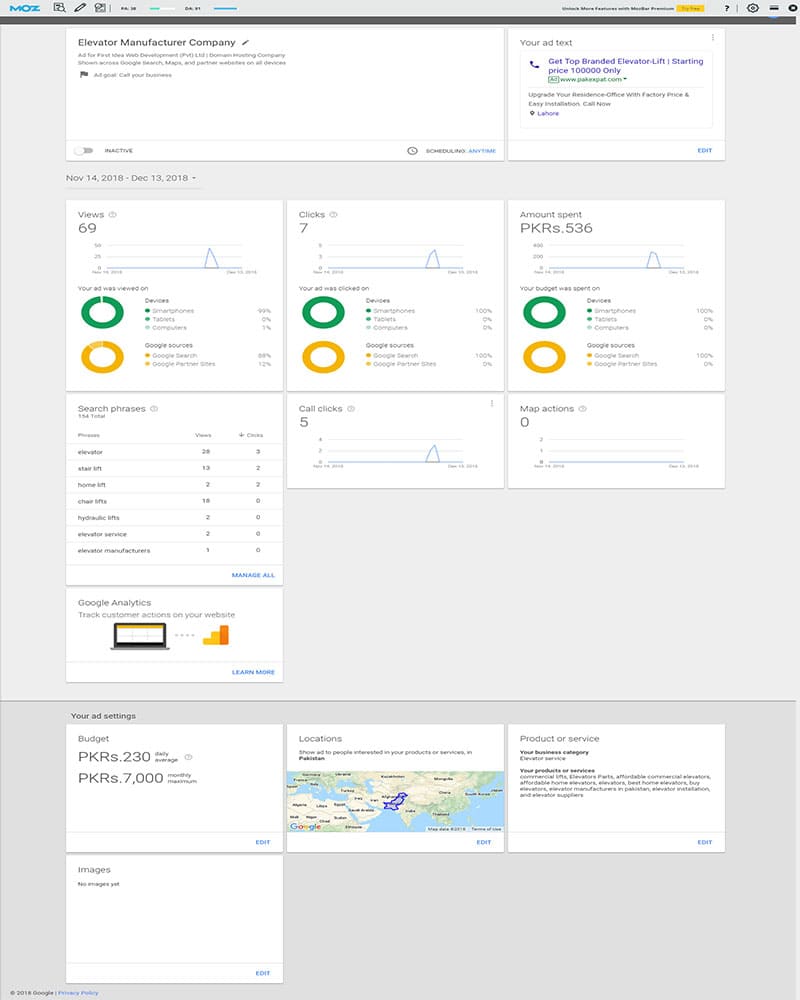Click Call clicks help icon
This screenshot has width=800, height=1000.
click(x=351, y=408)
